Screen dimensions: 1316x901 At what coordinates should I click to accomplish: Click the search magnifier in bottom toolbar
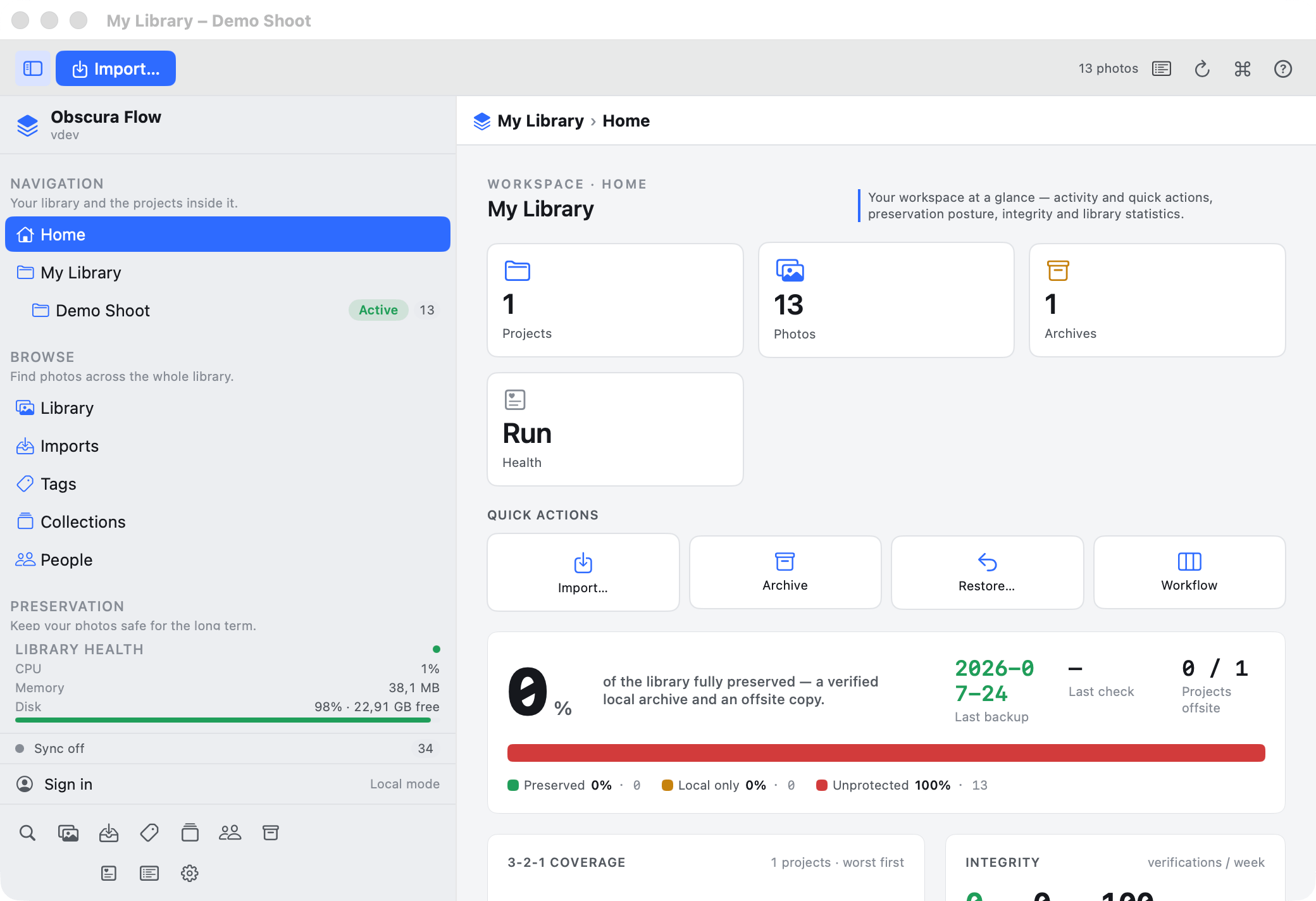[x=27, y=833]
